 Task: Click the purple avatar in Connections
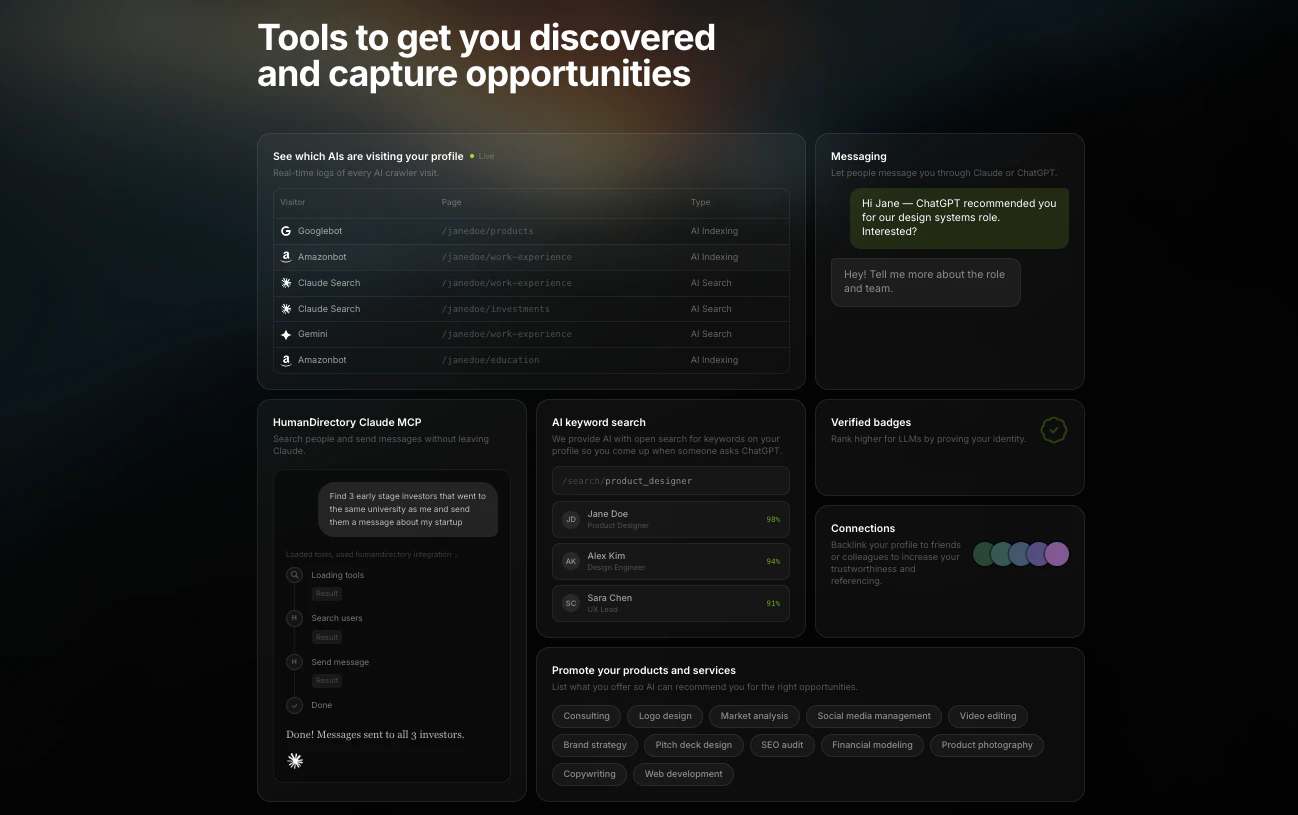[1057, 554]
